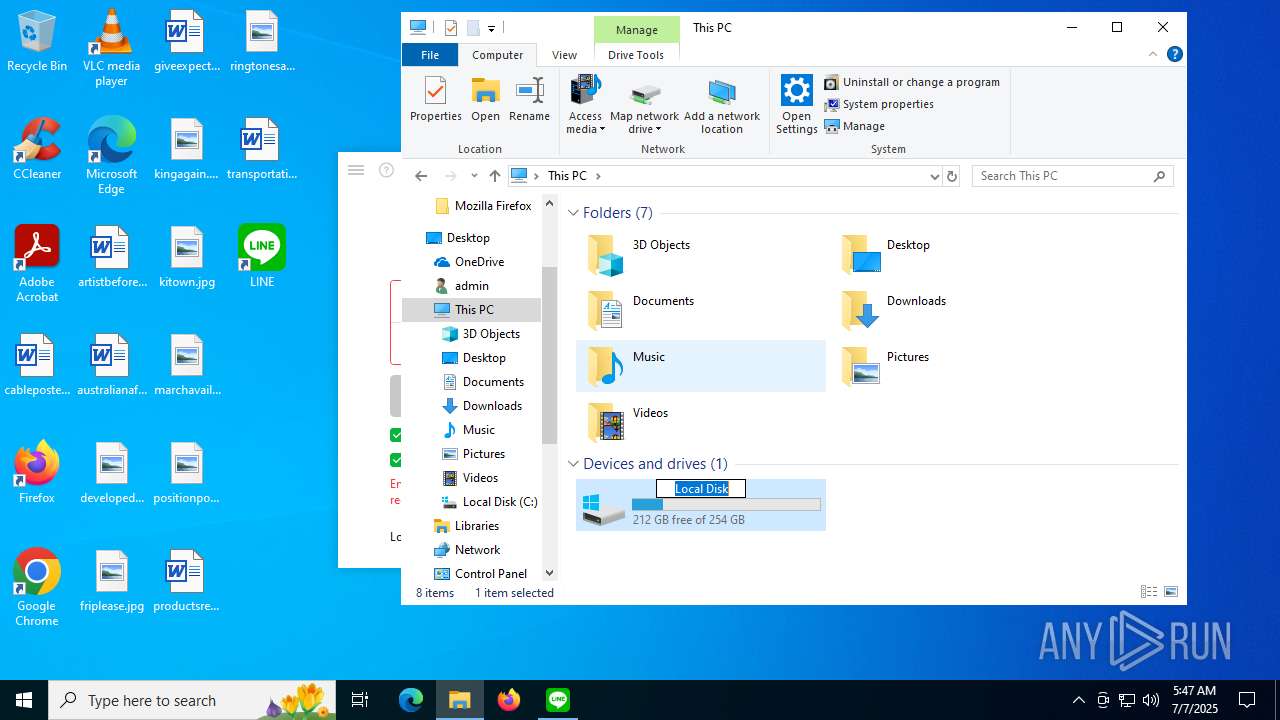Click the search magnifier in Search This PC

point(1159,176)
